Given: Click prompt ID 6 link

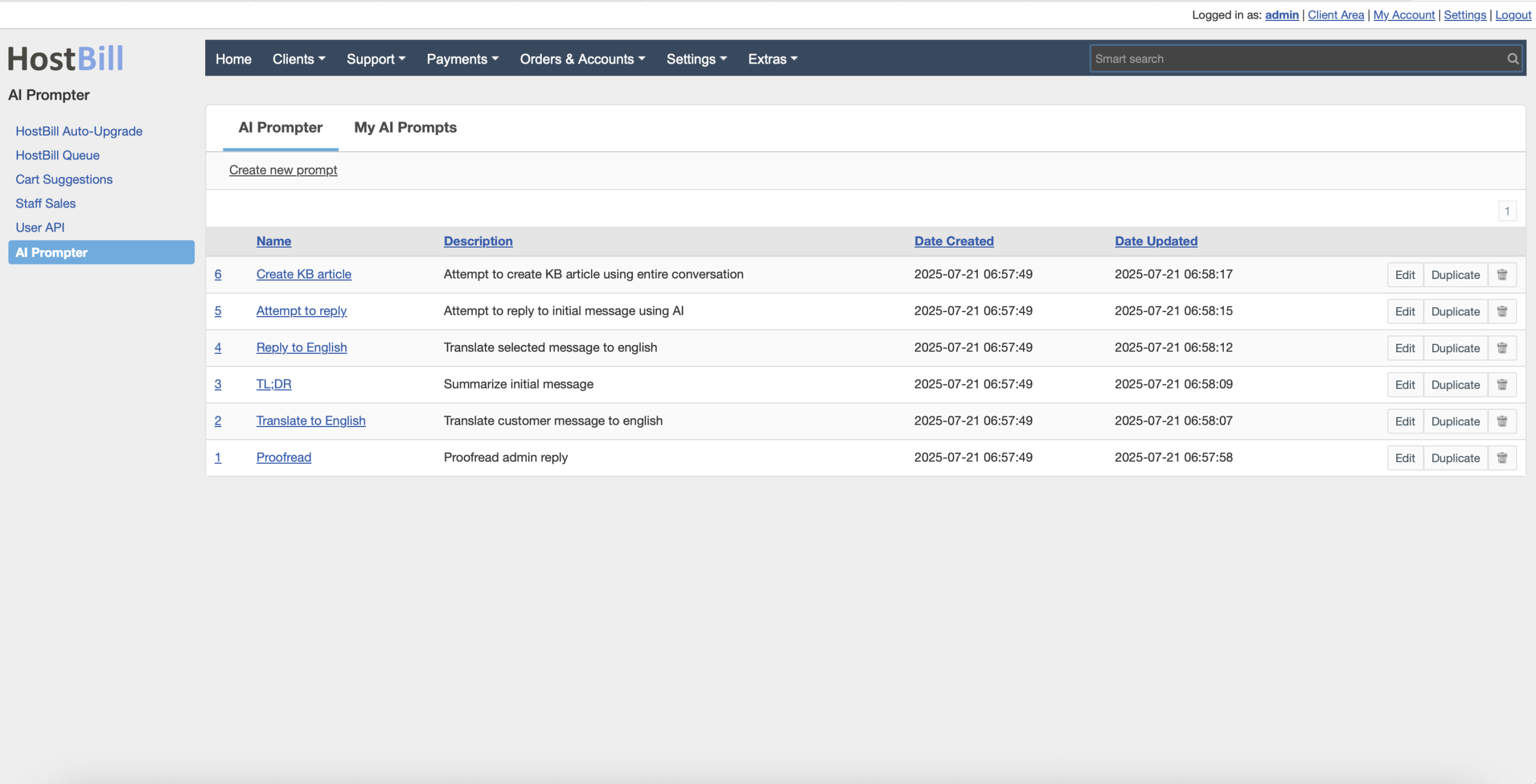Looking at the screenshot, I should click(218, 274).
